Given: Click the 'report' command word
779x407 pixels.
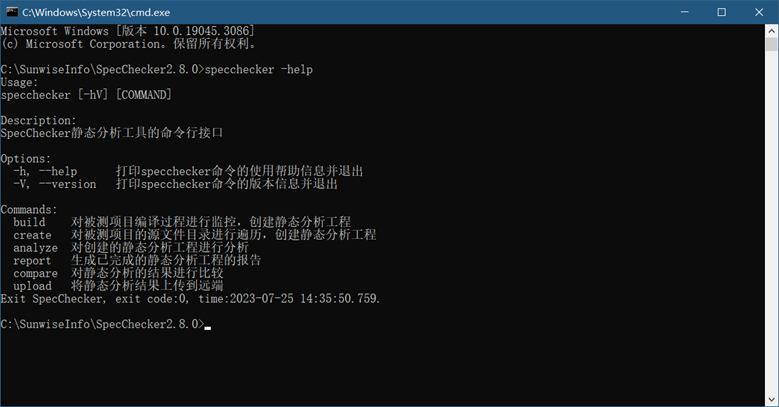Looking at the screenshot, I should 32,260.
